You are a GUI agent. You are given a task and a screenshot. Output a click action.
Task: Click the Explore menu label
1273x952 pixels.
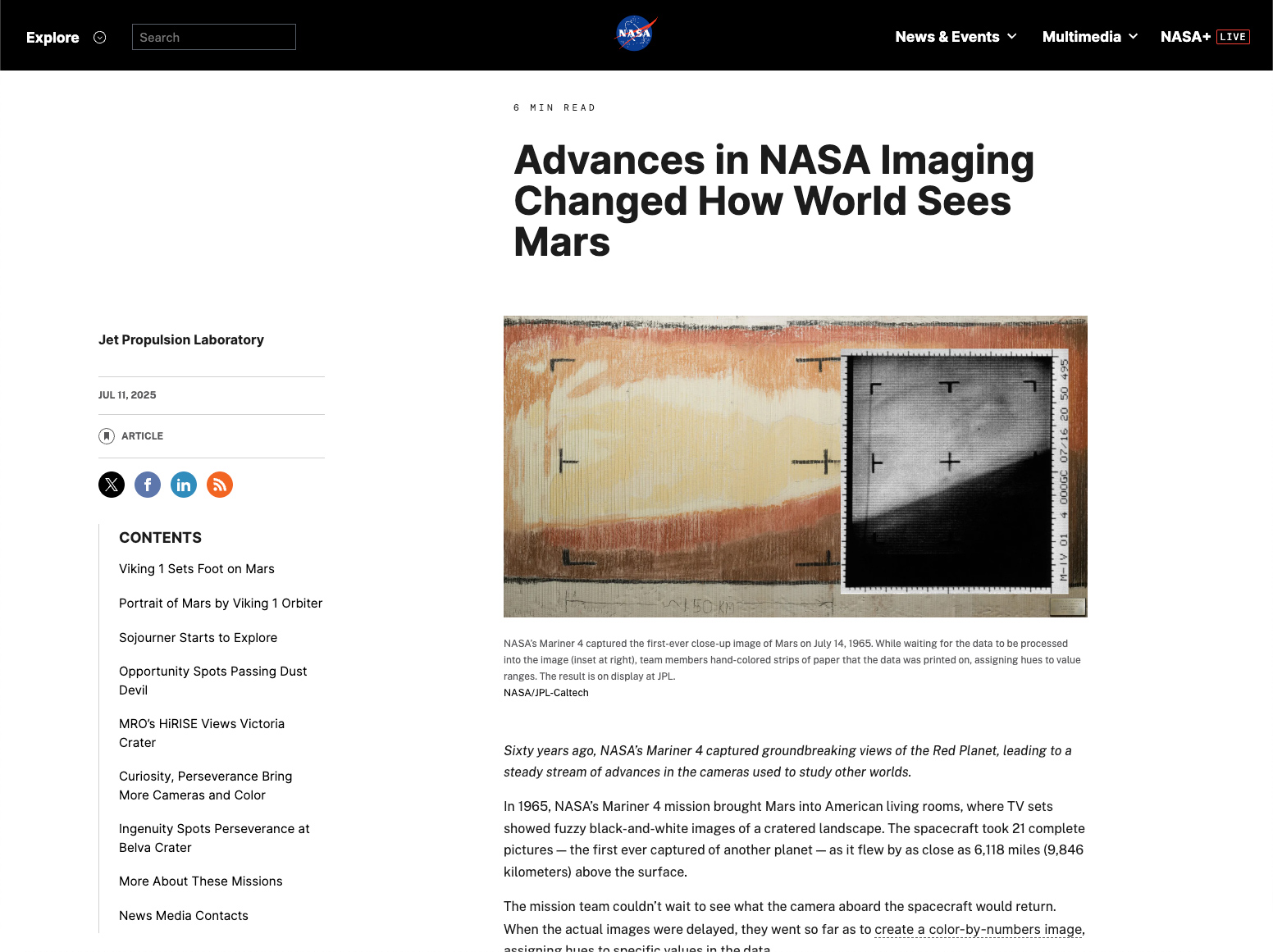point(52,38)
